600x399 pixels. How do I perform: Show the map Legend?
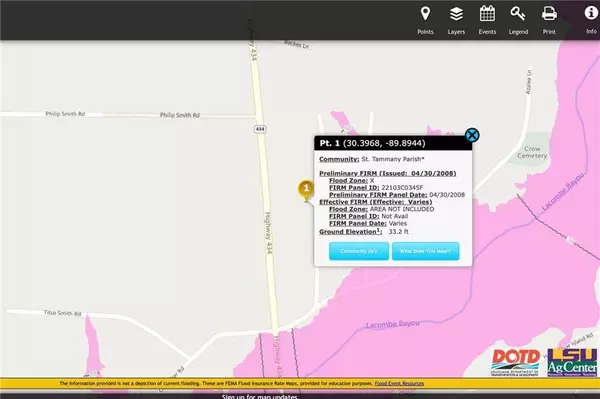click(518, 20)
